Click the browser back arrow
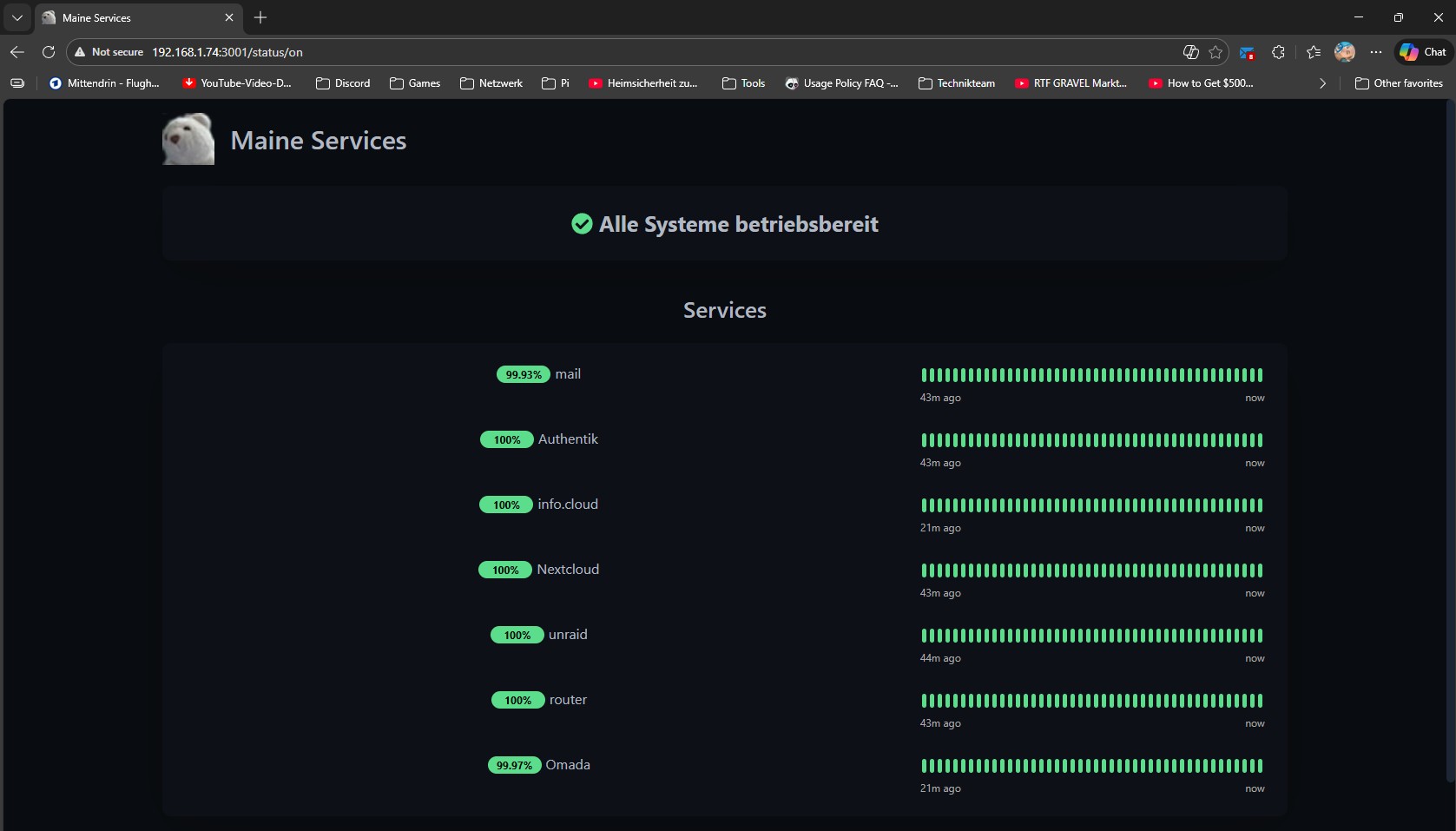 point(17,52)
